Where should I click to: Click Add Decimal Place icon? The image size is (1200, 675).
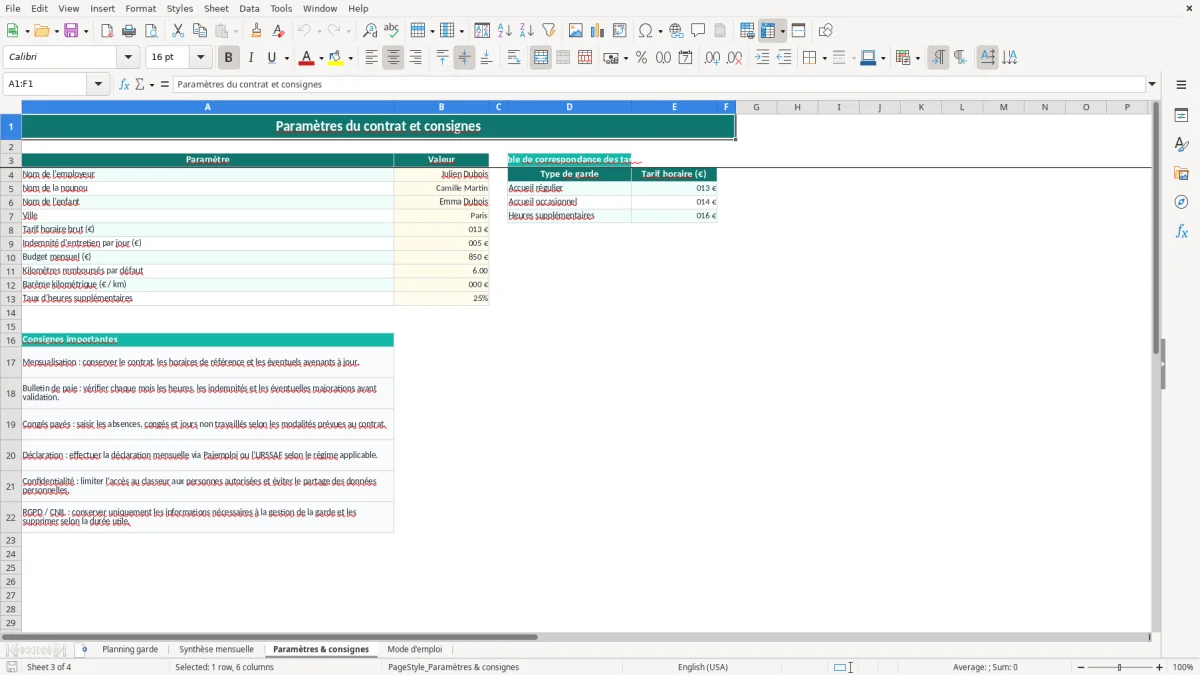(712, 58)
